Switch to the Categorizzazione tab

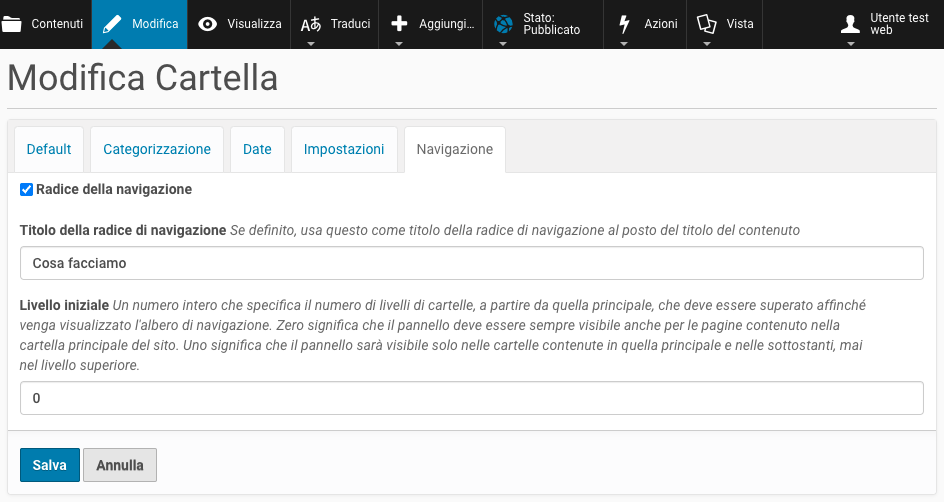(x=157, y=149)
